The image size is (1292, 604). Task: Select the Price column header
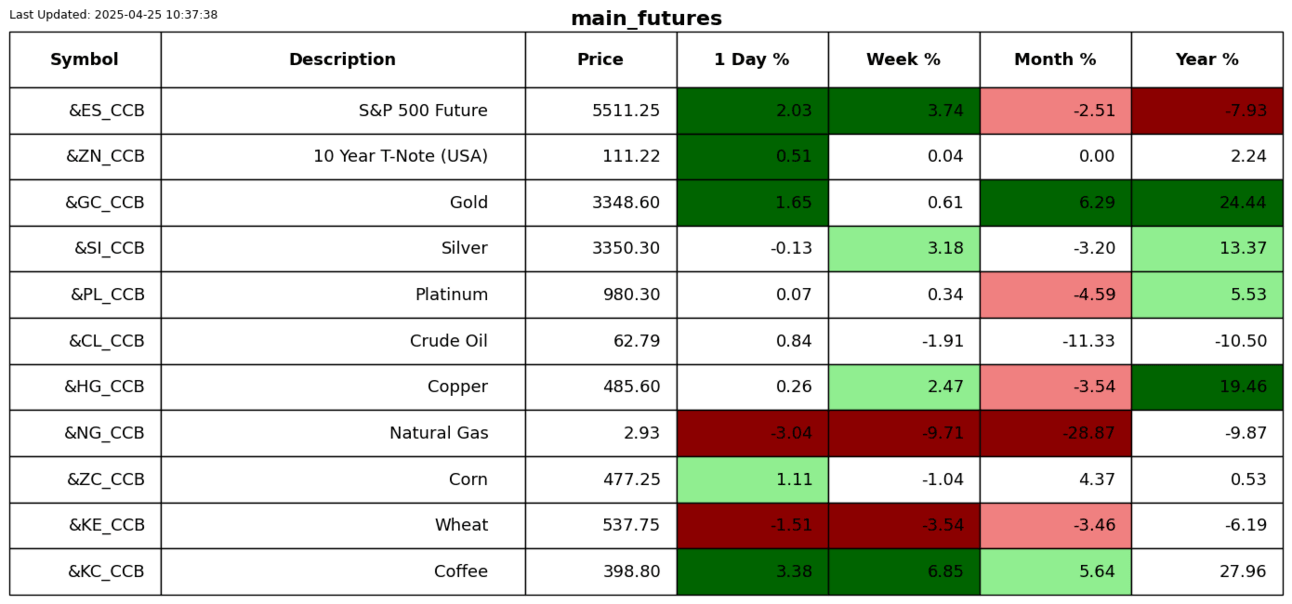point(600,60)
